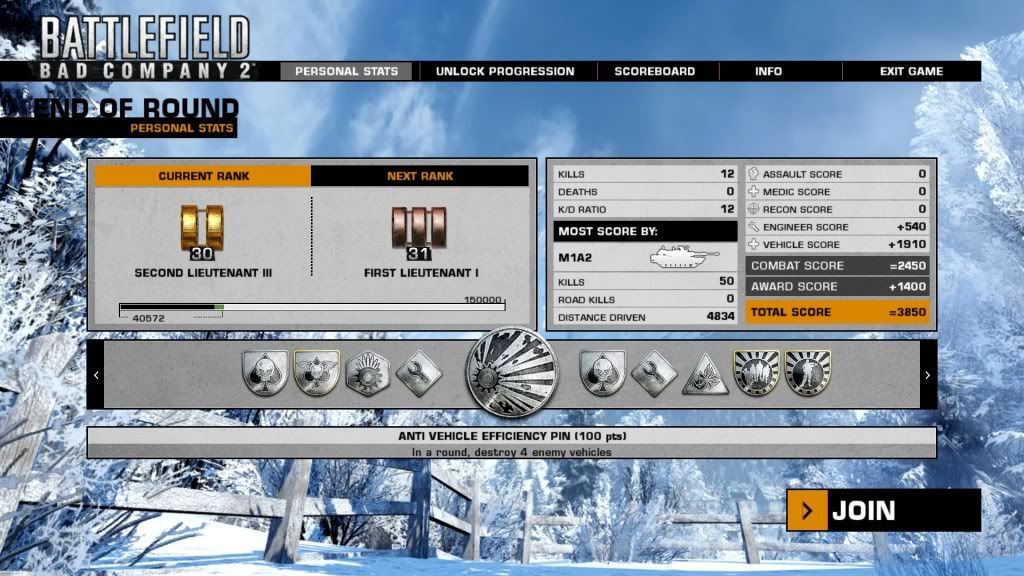Viewport: 1024px width, 576px height.
Task: Switch to the Scoreboard tab
Action: (x=654, y=72)
